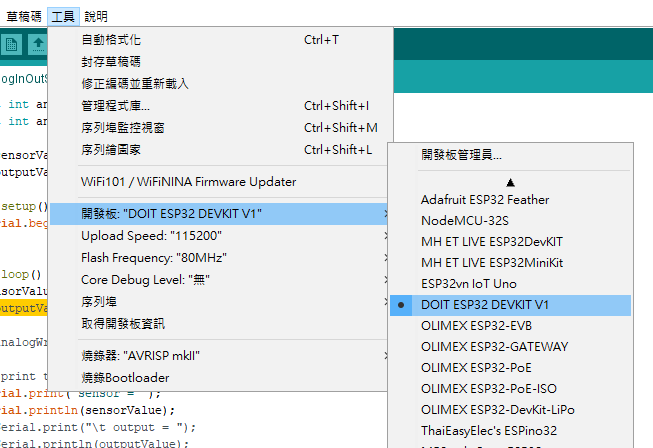Click 燒錄Bootloader to burn the bootloader
Image resolution: width=653 pixels, height=448 pixels.
pos(125,378)
